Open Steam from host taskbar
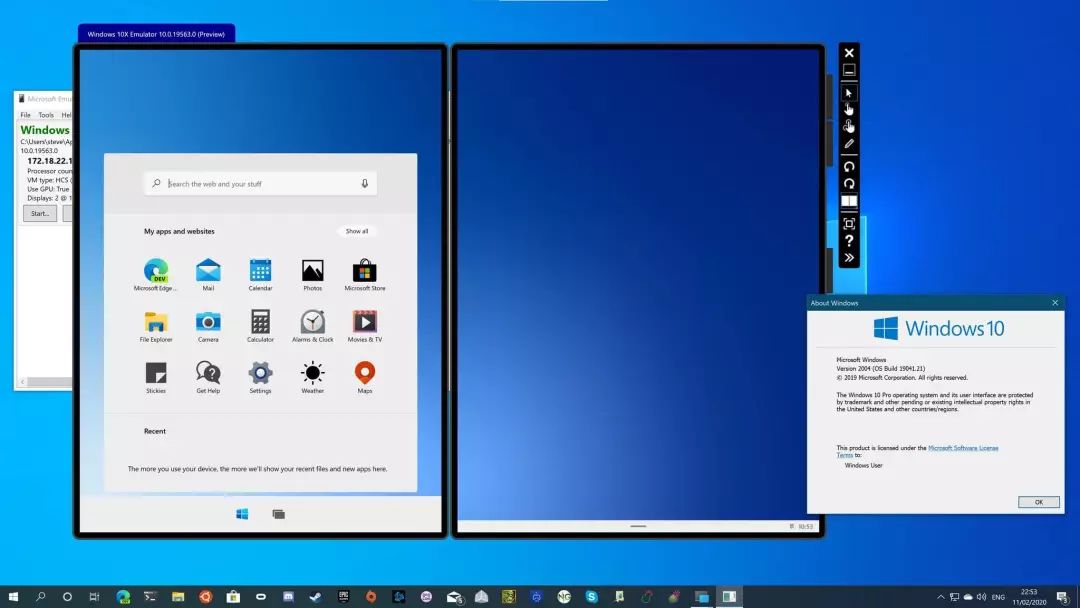 (315, 596)
